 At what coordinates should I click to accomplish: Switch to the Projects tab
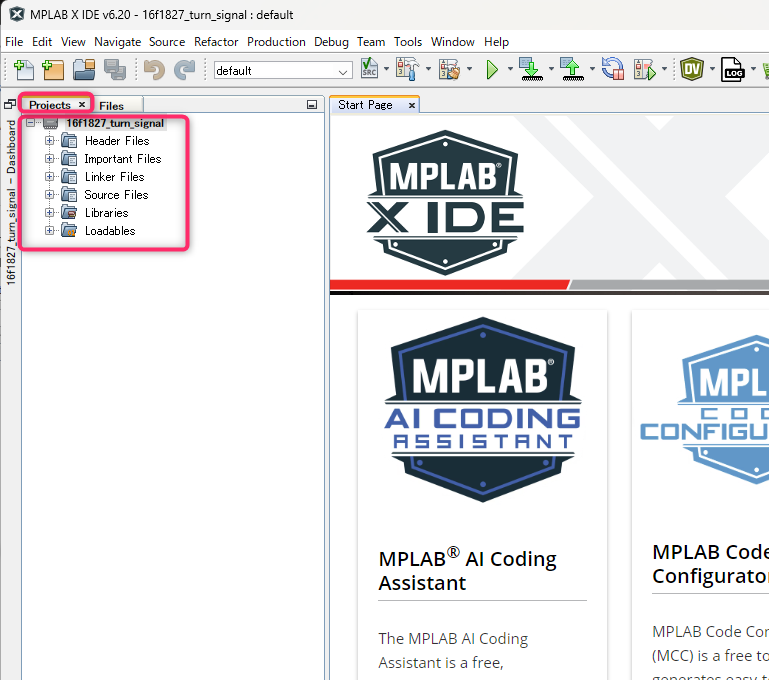pos(50,105)
